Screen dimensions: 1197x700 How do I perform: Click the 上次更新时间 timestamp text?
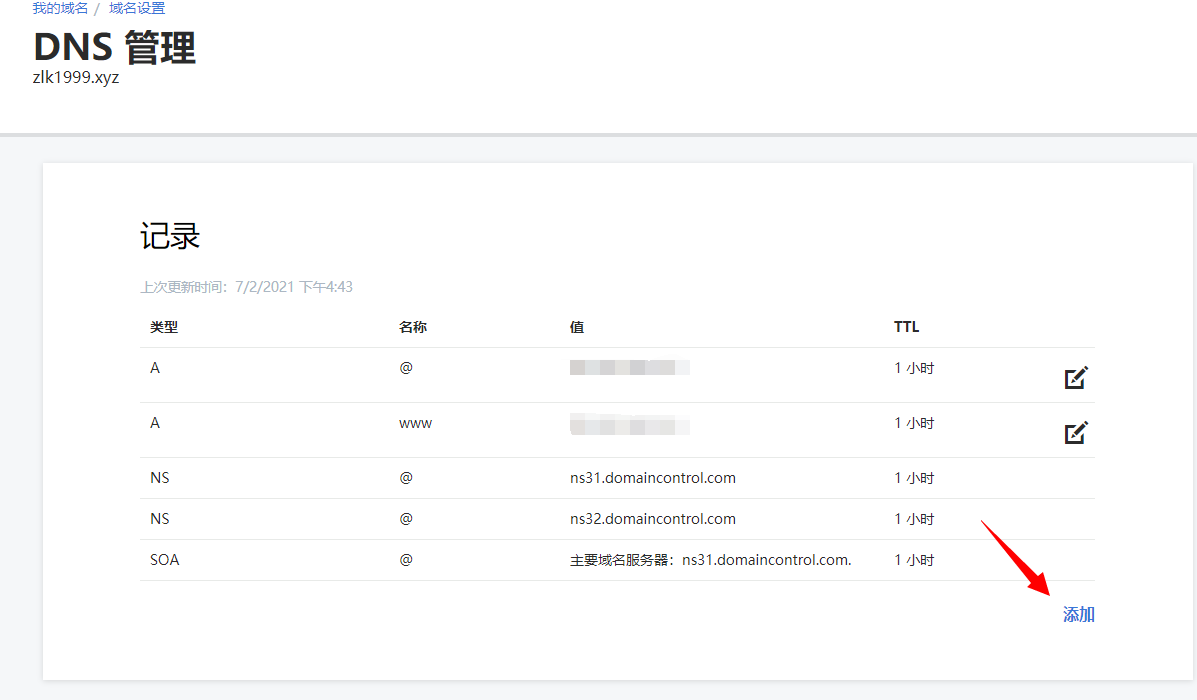point(246,287)
